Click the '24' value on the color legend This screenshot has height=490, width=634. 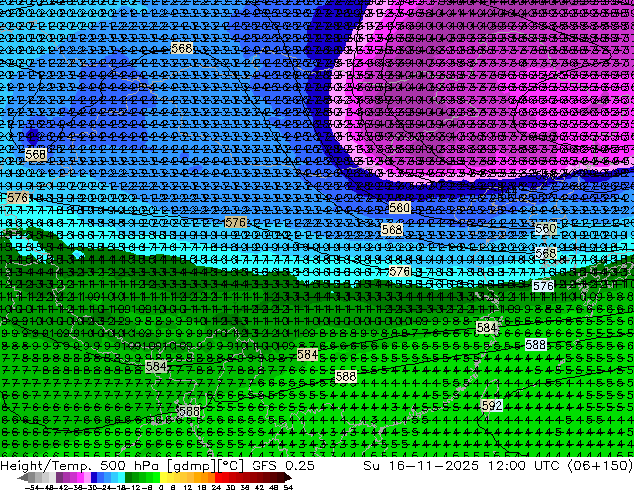[216, 487]
